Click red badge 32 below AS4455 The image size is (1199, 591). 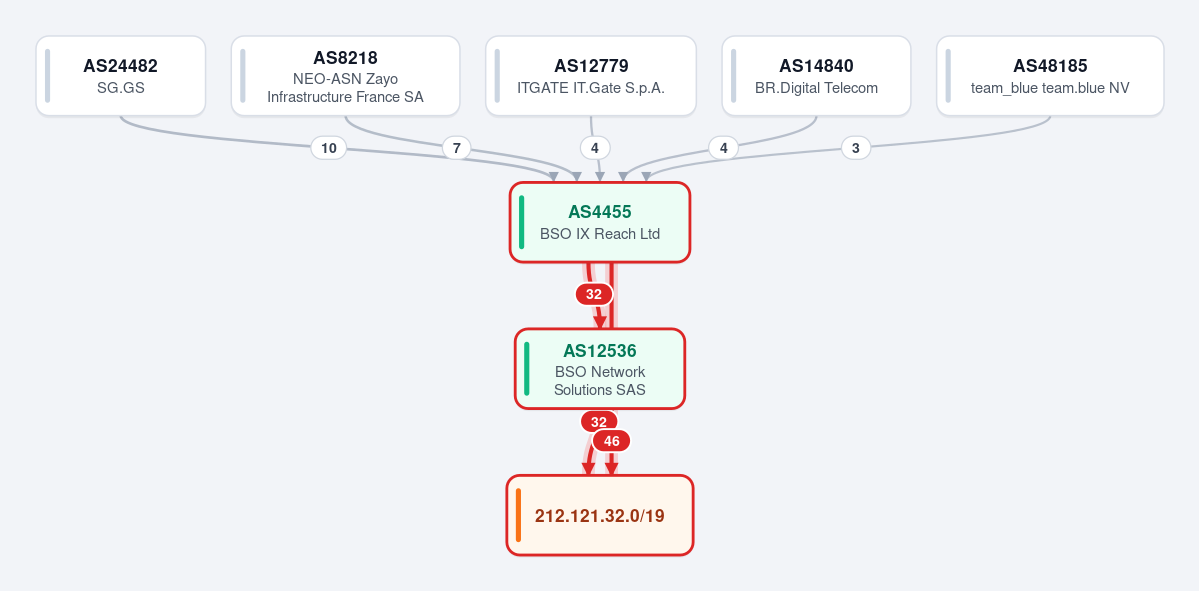click(x=594, y=294)
